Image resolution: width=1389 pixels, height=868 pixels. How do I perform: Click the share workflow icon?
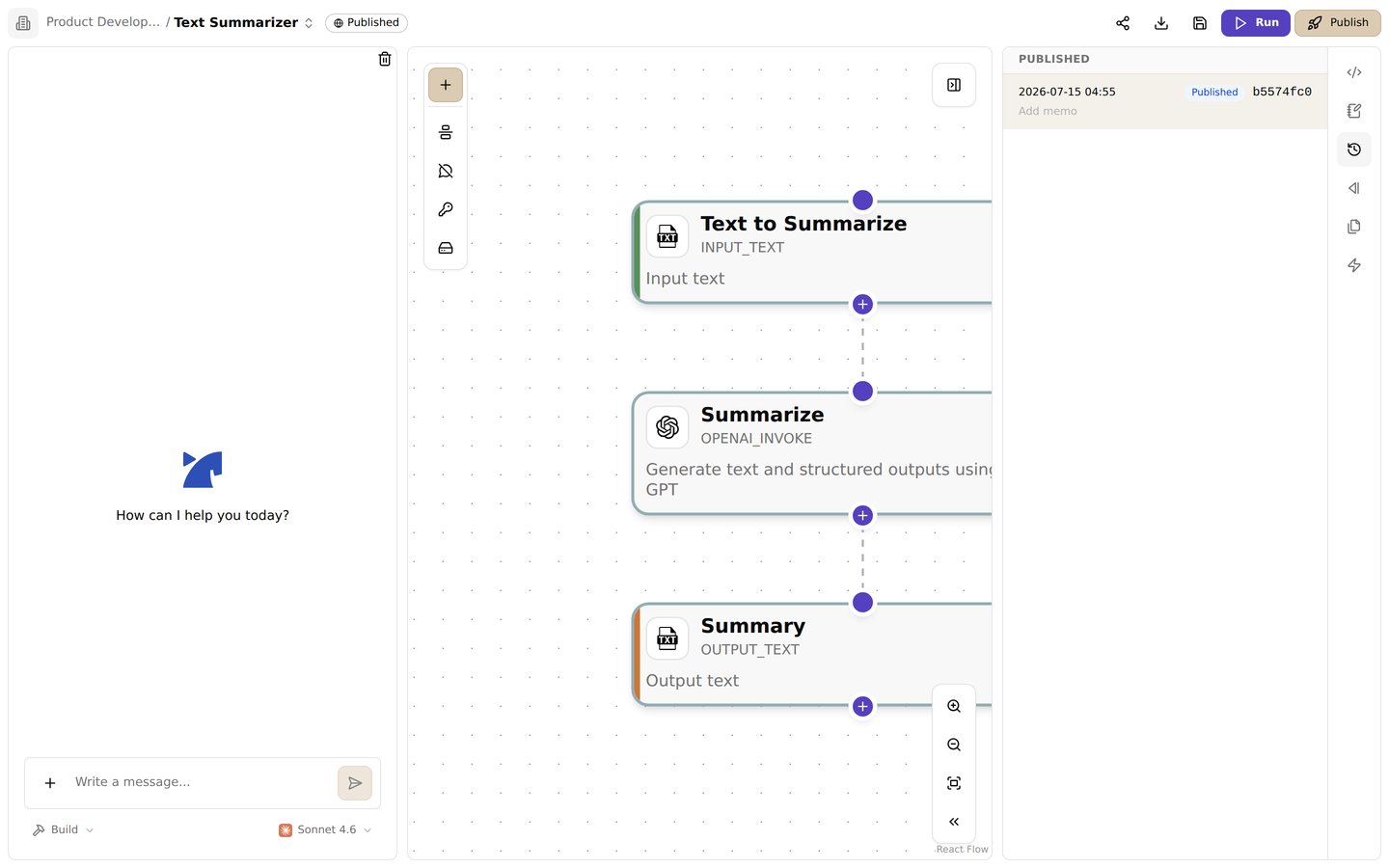coord(1123,23)
